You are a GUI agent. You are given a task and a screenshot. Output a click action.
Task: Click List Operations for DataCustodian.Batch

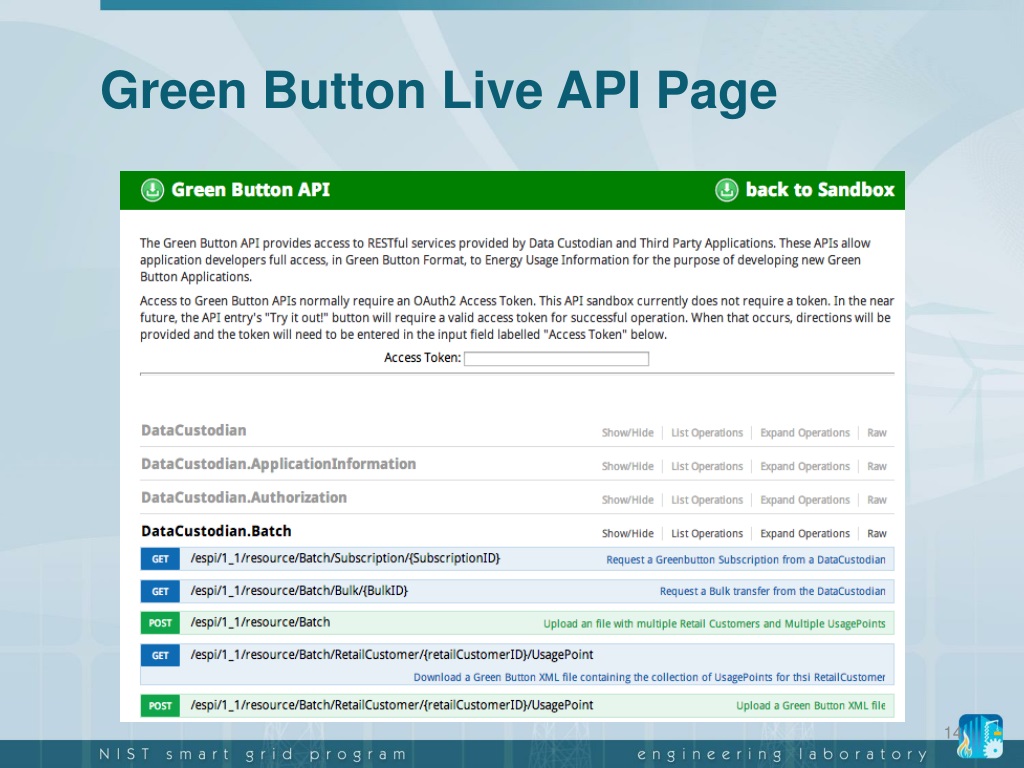tap(707, 534)
